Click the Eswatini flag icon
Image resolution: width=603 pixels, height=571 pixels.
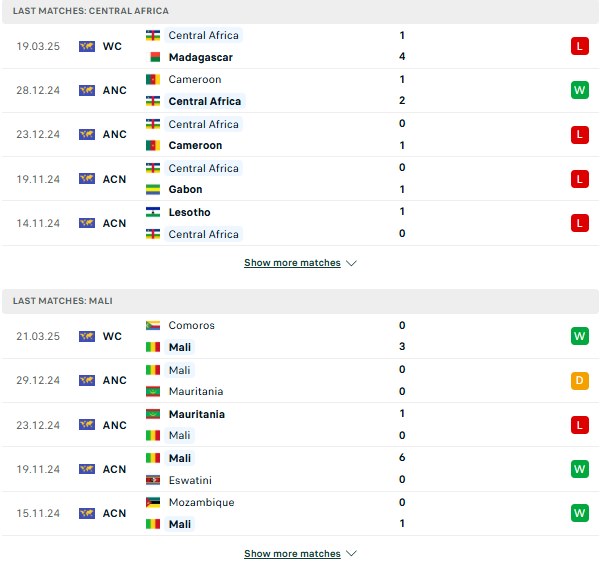click(x=154, y=482)
